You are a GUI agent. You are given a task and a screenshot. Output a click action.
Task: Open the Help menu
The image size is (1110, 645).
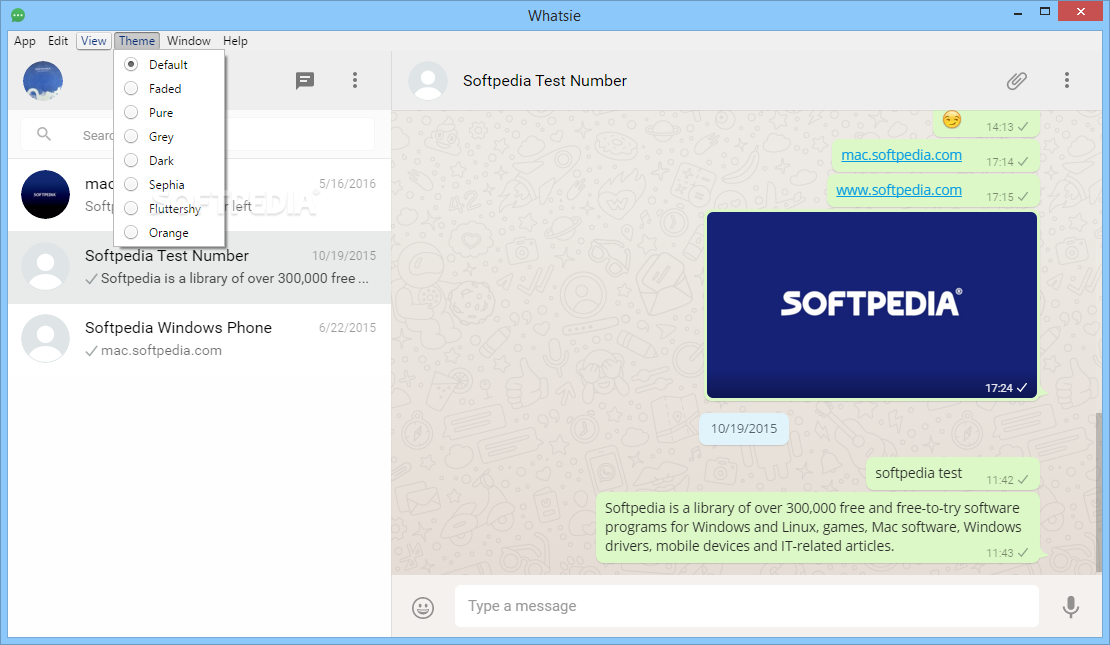tap(235, 41)
